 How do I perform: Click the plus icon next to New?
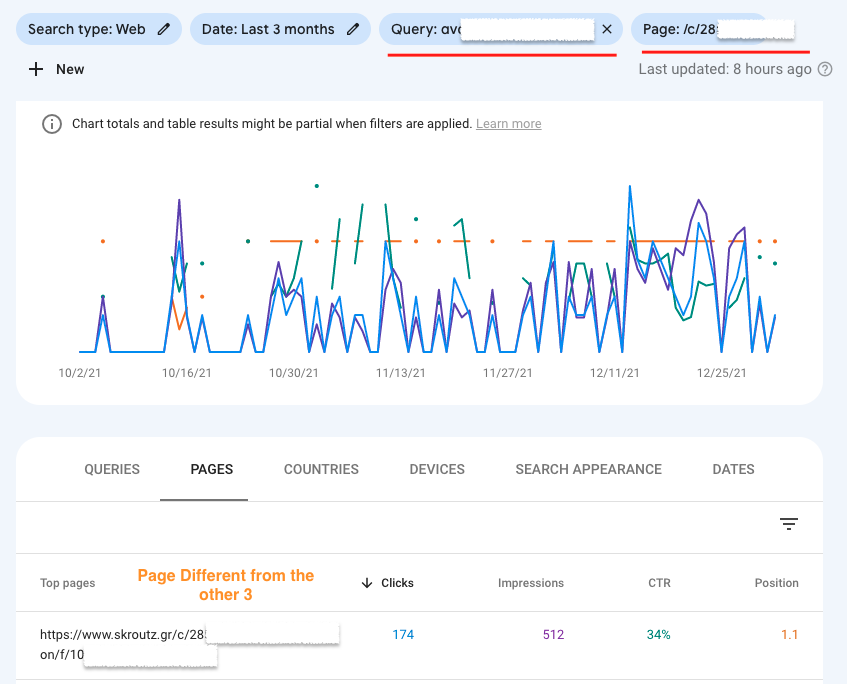36,69
